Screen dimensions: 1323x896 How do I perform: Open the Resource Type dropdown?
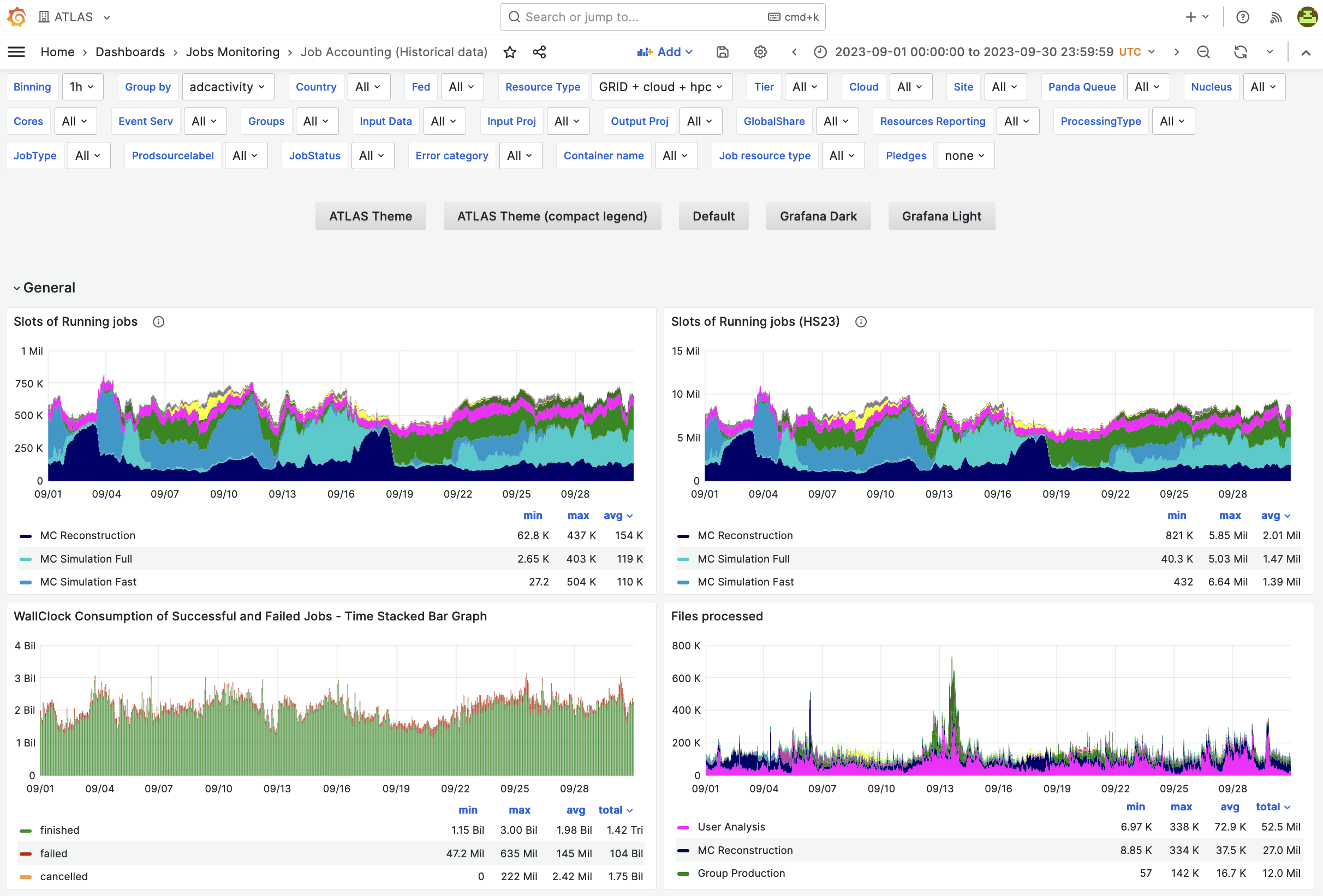coord(661,87)
